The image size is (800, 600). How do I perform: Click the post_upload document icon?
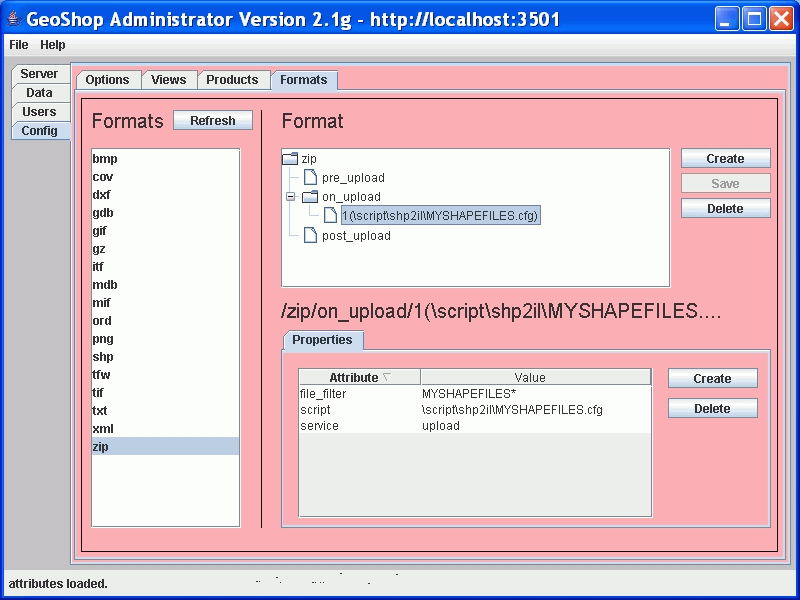pyautogui.click(x=310, y=235)
